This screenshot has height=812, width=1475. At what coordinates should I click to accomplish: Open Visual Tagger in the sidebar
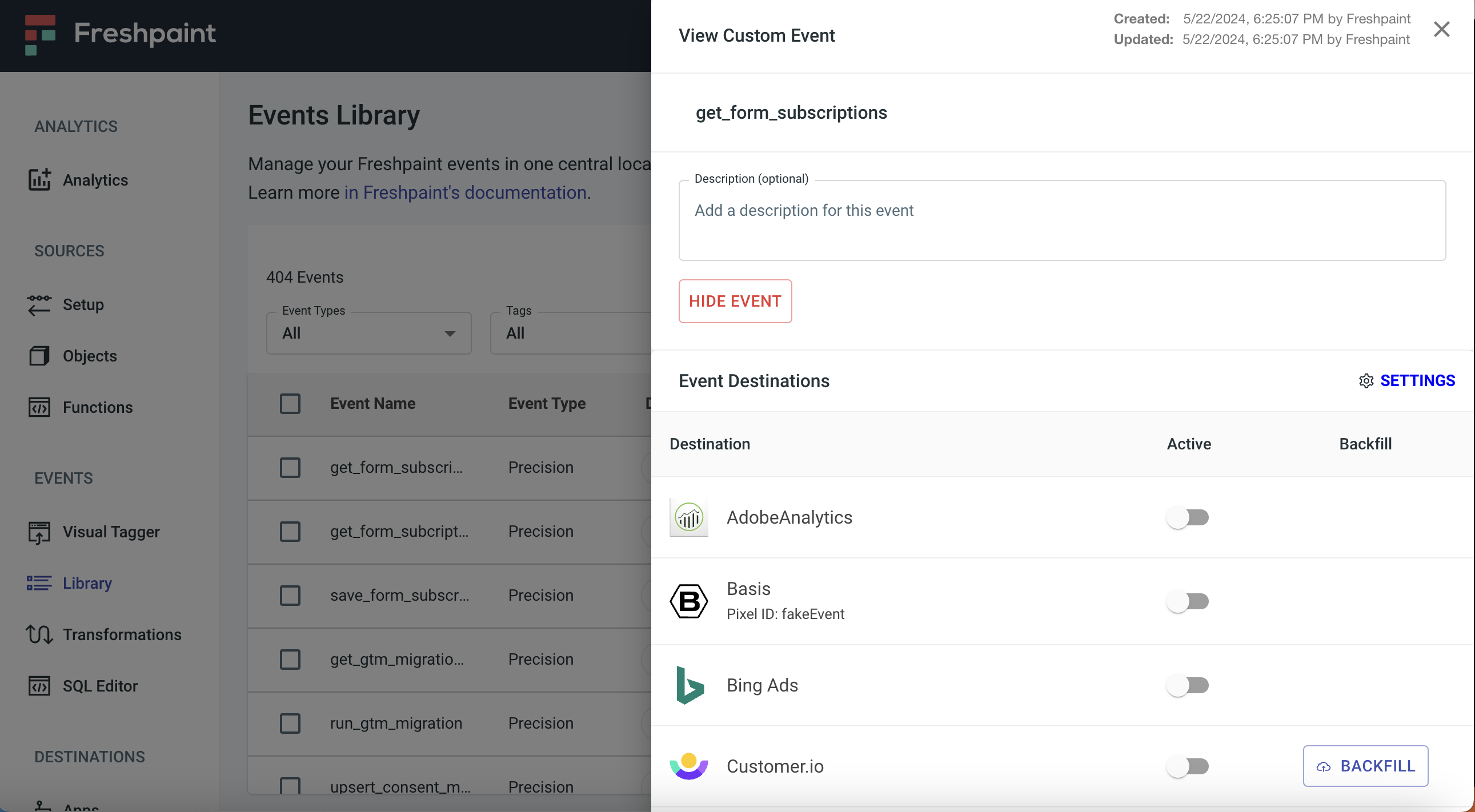click(111, 532)
